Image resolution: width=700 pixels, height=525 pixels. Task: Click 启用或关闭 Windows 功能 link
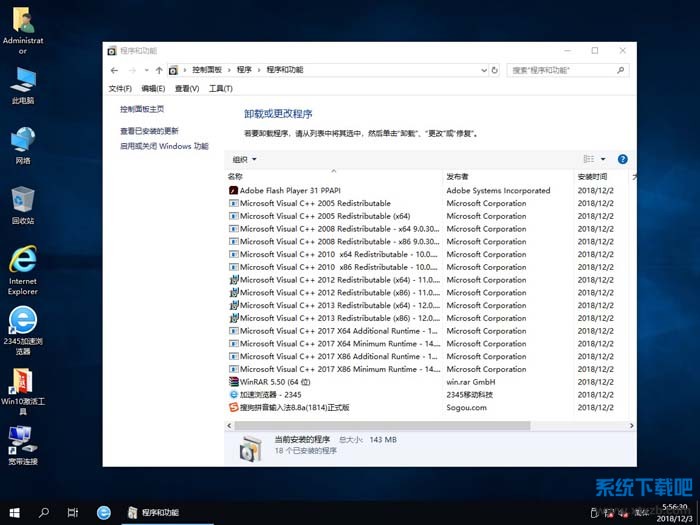164,146
